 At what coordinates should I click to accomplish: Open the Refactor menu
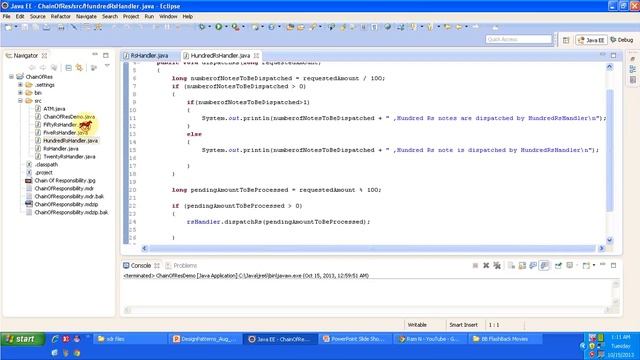coord(60,17)
